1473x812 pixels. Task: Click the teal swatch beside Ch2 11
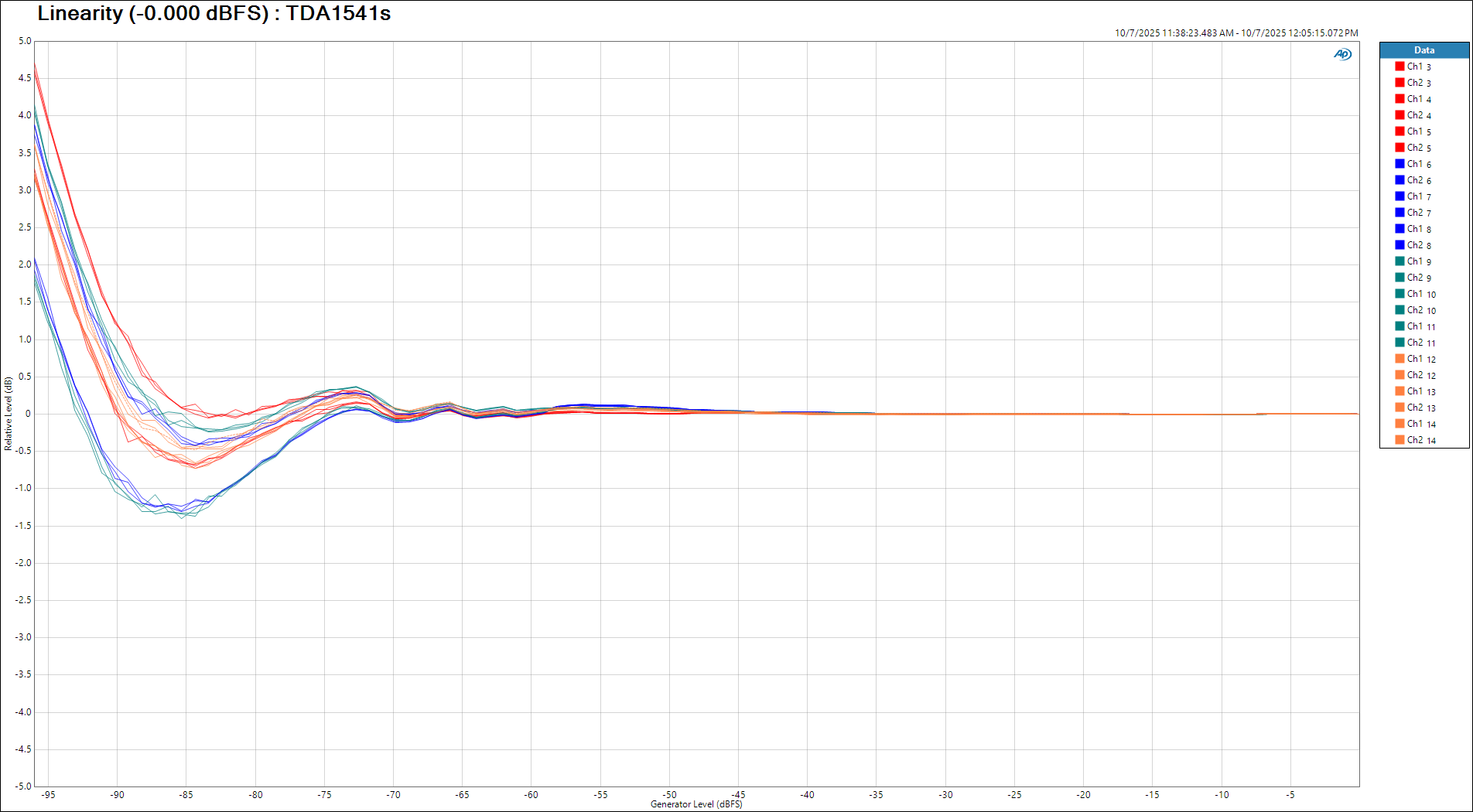(x=1400, y=343)
